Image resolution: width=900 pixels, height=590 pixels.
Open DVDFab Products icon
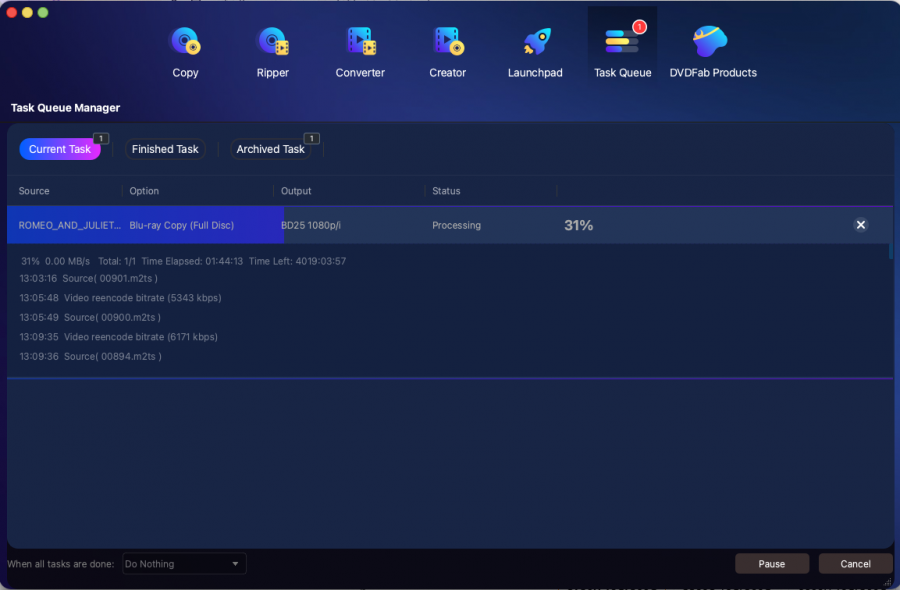(712, 42)
